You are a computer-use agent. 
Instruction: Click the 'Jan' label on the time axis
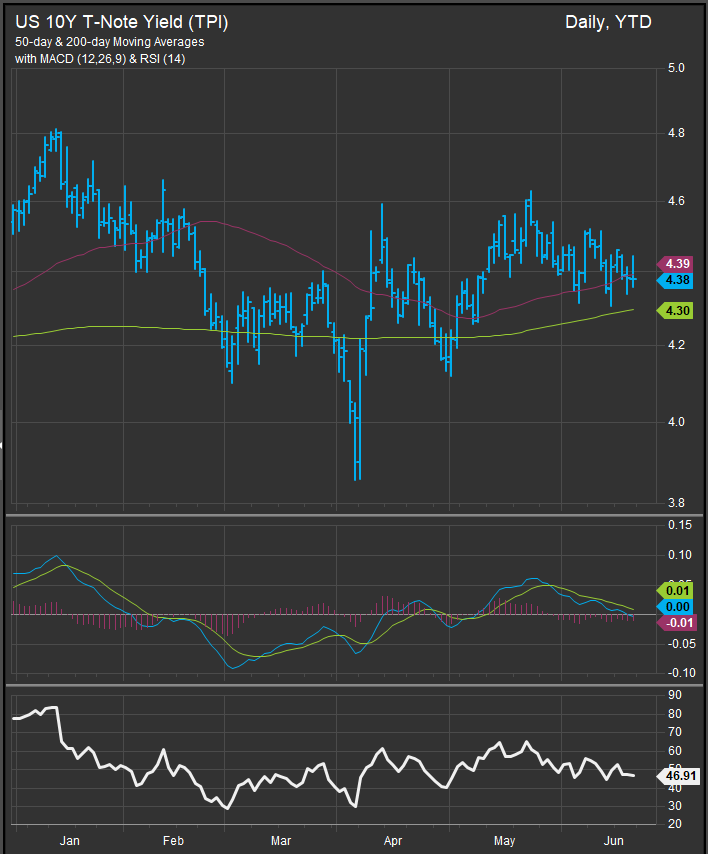(x=70, y=840)
